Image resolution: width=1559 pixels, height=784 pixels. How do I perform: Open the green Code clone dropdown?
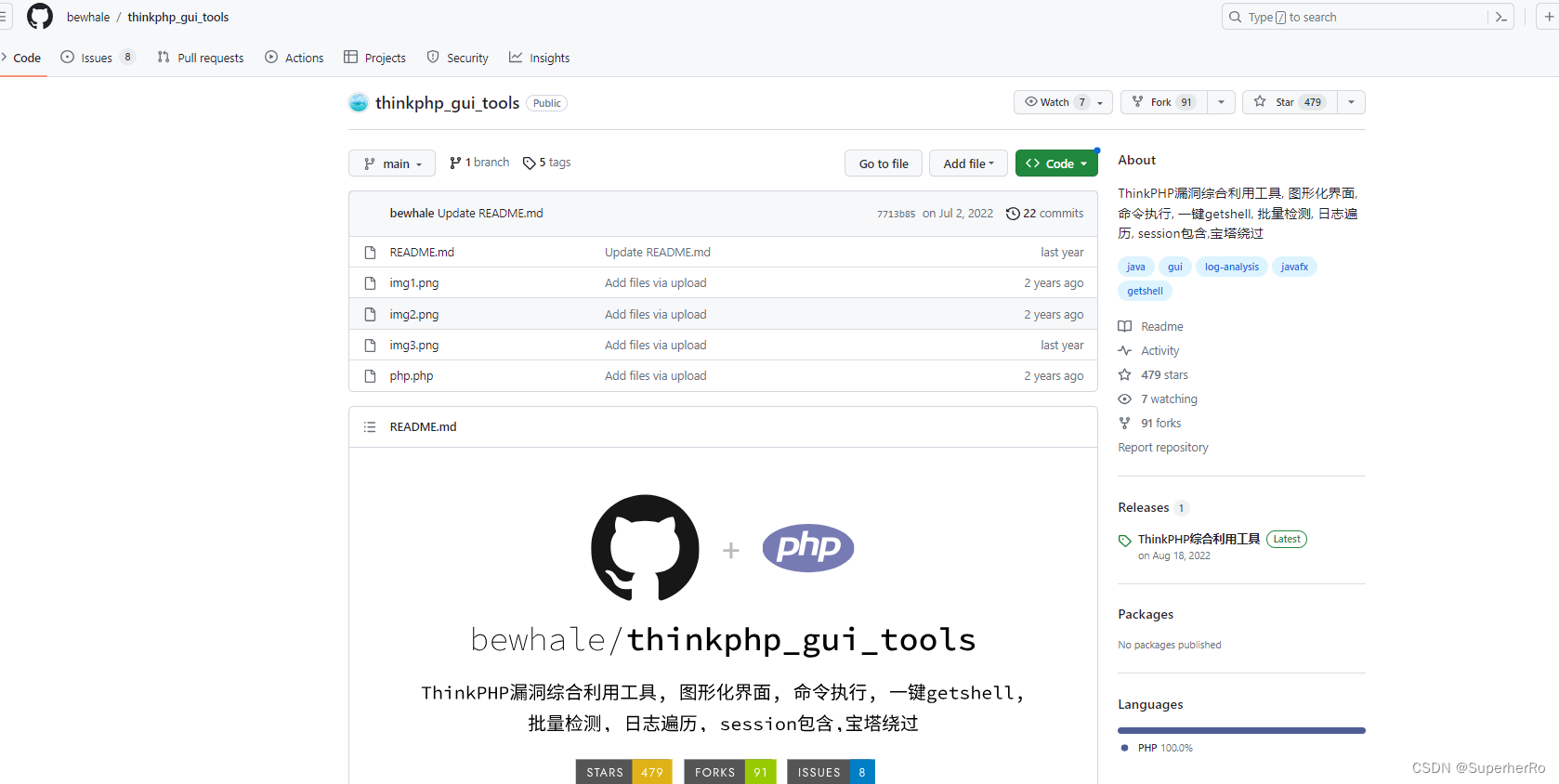[1056, 163]
